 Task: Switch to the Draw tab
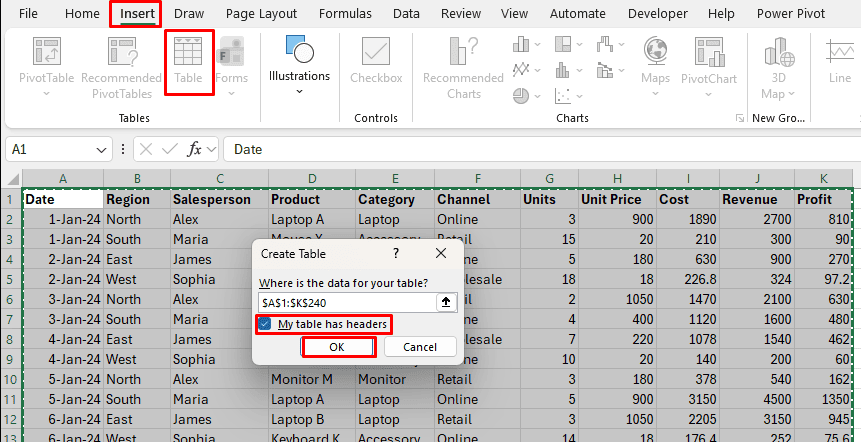[x=189, y=14]
